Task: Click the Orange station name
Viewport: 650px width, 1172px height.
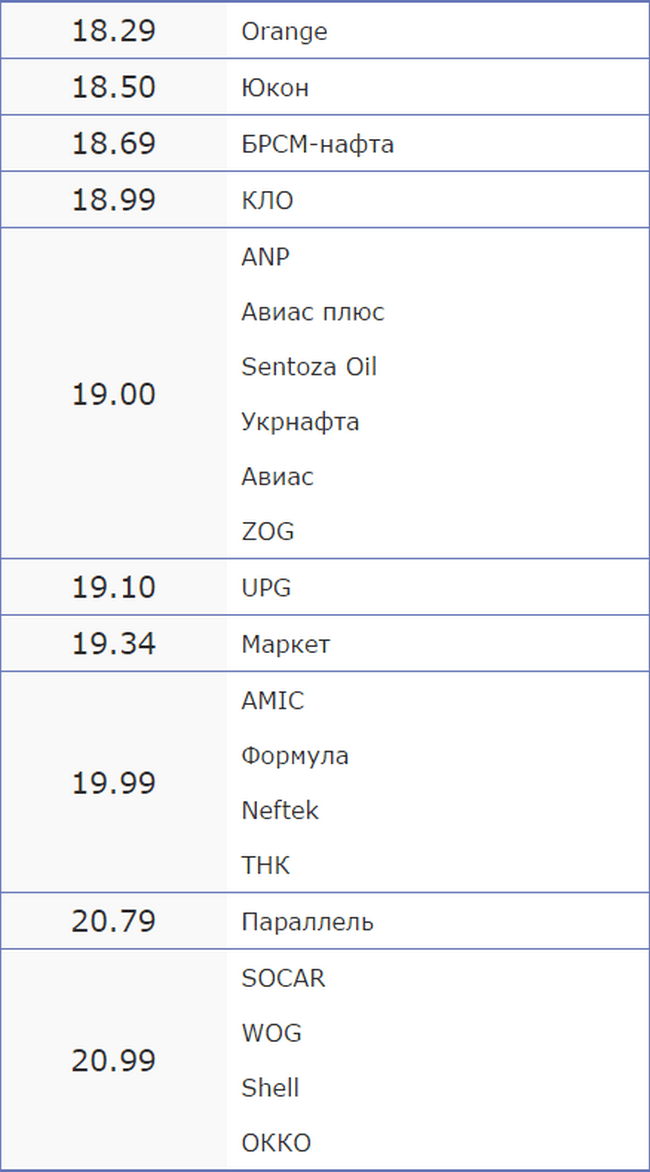Action: tap(284, 32)
